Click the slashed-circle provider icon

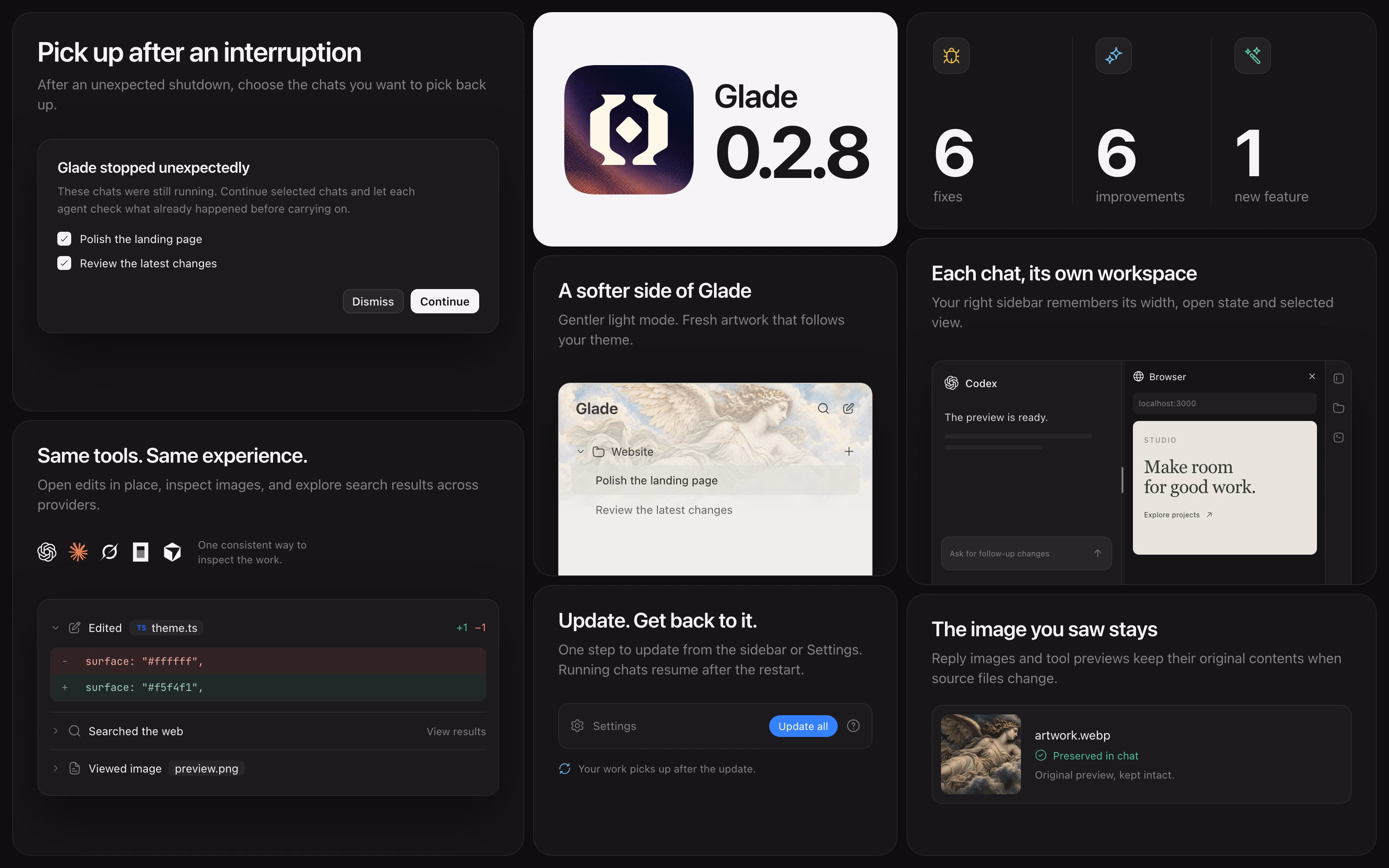click(x=109, y=552)
